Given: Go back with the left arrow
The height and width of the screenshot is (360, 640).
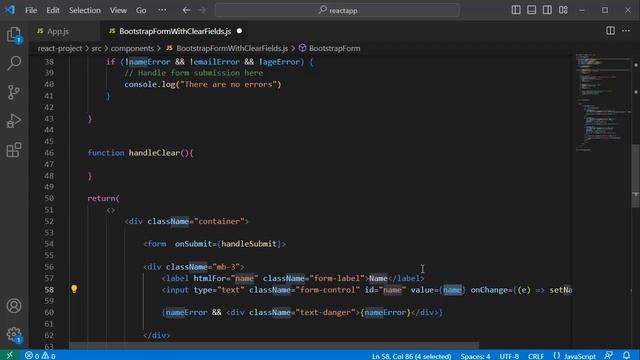Looking at the screenshot, I should (186, 10).
